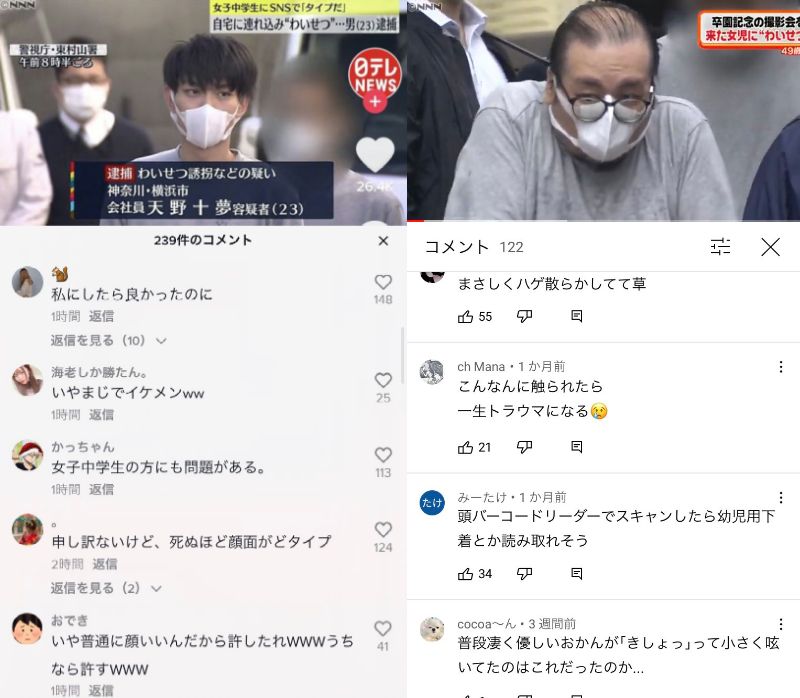The width and height of the screenshot is (800, 698).
Task: Tap the large white heart on video
Action: 375,155
